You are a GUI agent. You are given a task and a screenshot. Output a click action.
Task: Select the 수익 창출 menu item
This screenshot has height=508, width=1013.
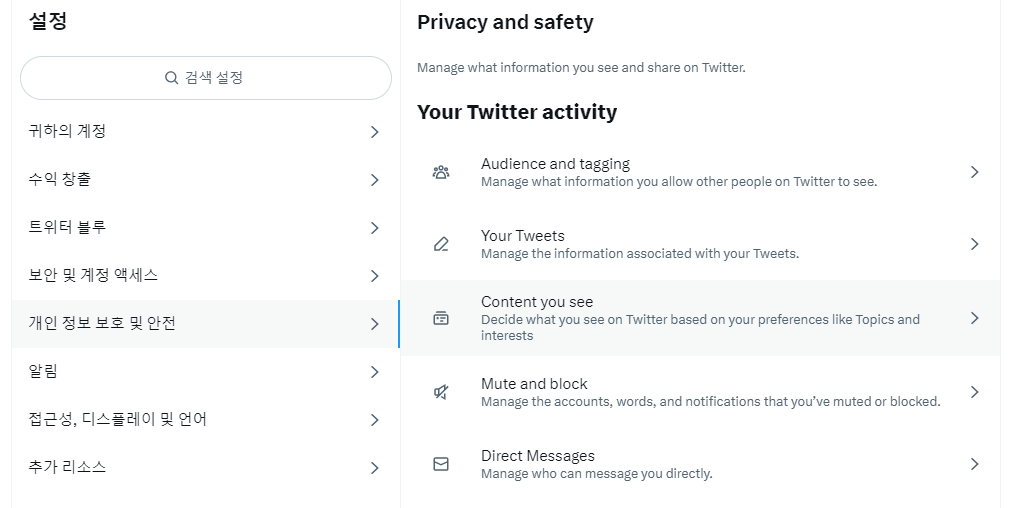(x=205, y=180)
